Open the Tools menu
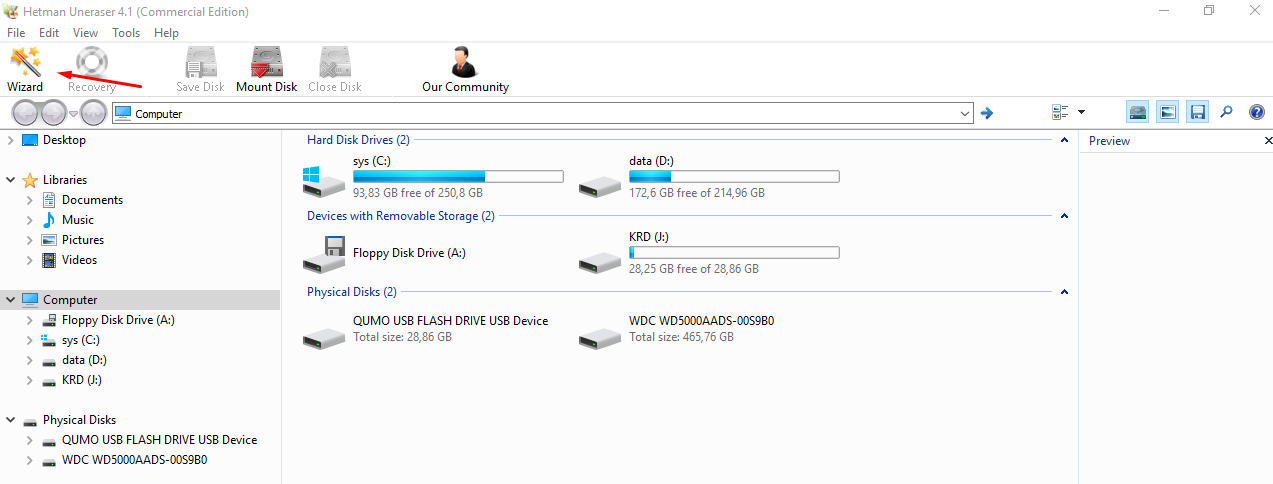The image size is (1273, 484). coord(126,33)
